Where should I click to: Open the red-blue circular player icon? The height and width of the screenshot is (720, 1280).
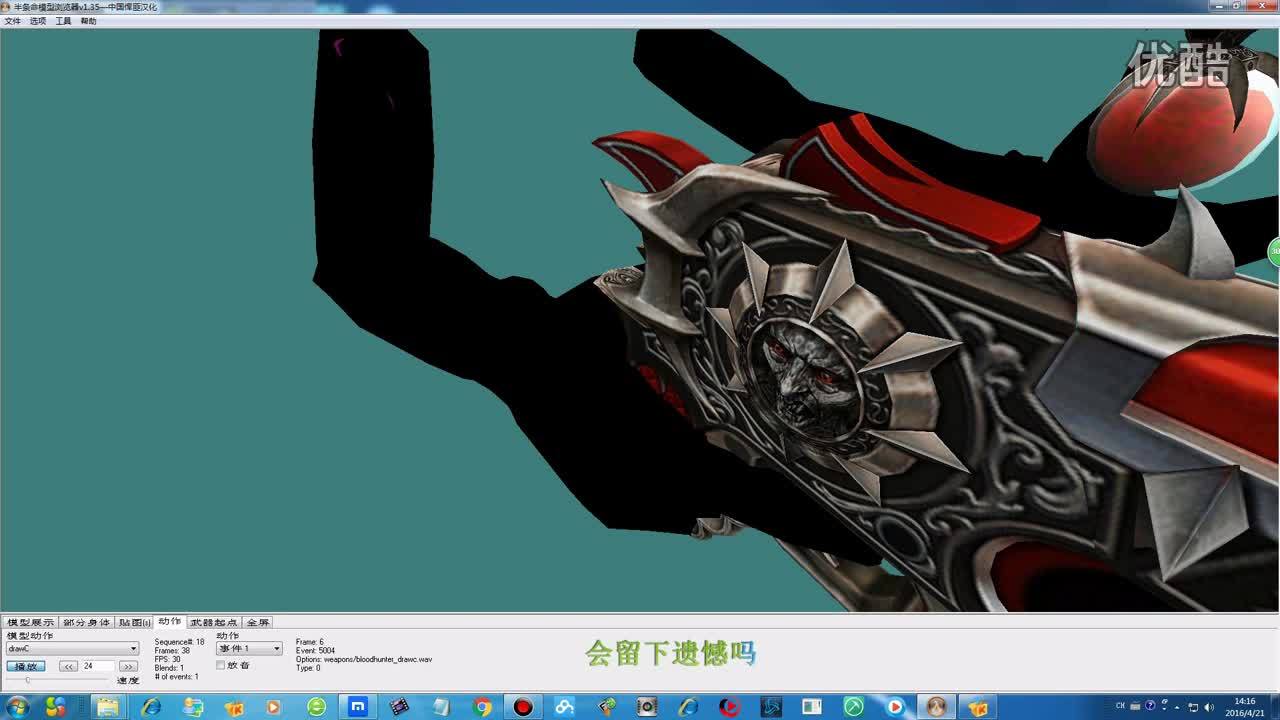click(x=729, y=707)
